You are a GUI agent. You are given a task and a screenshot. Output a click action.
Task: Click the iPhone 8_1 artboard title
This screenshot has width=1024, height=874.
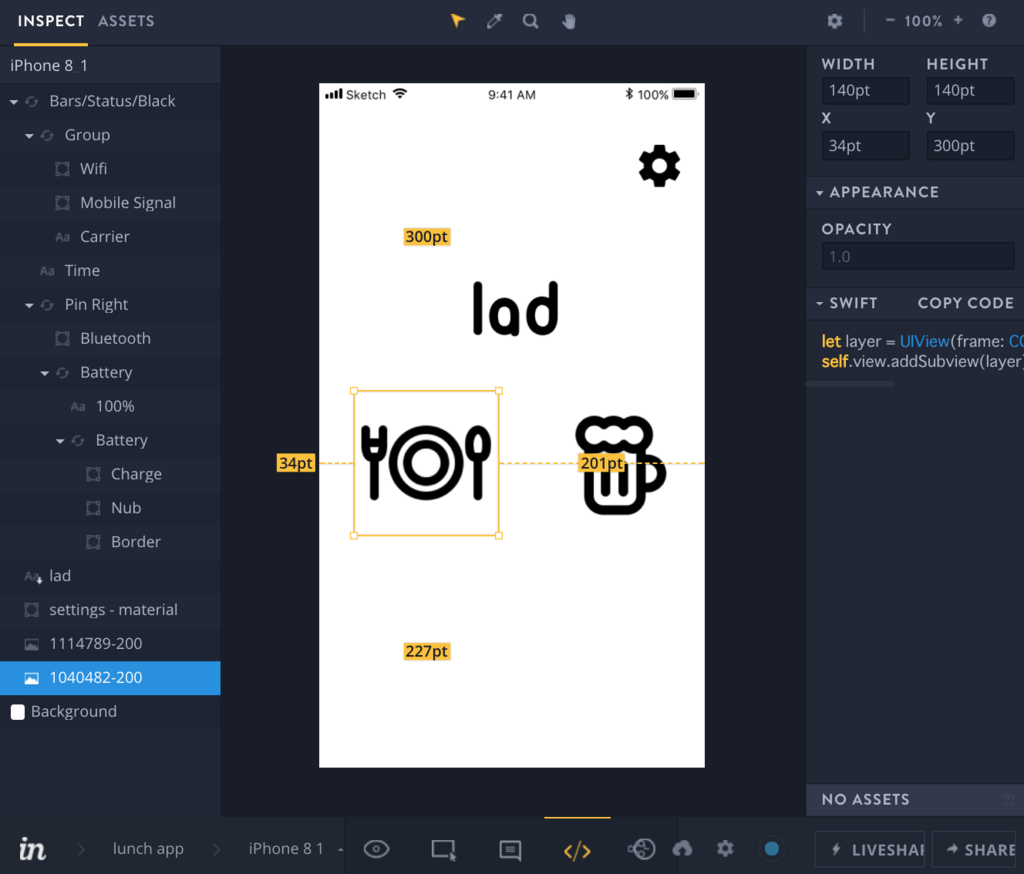[49, 65]
